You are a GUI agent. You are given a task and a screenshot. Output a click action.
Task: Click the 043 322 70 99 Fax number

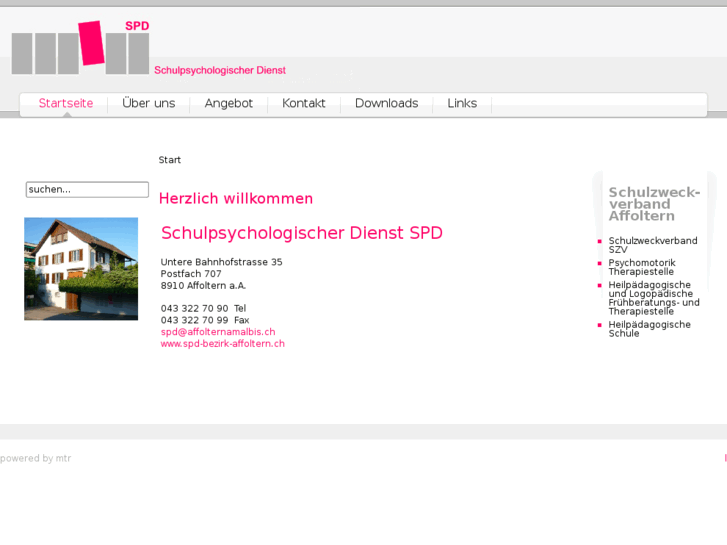pyautogui.click(x=205, y=320)
